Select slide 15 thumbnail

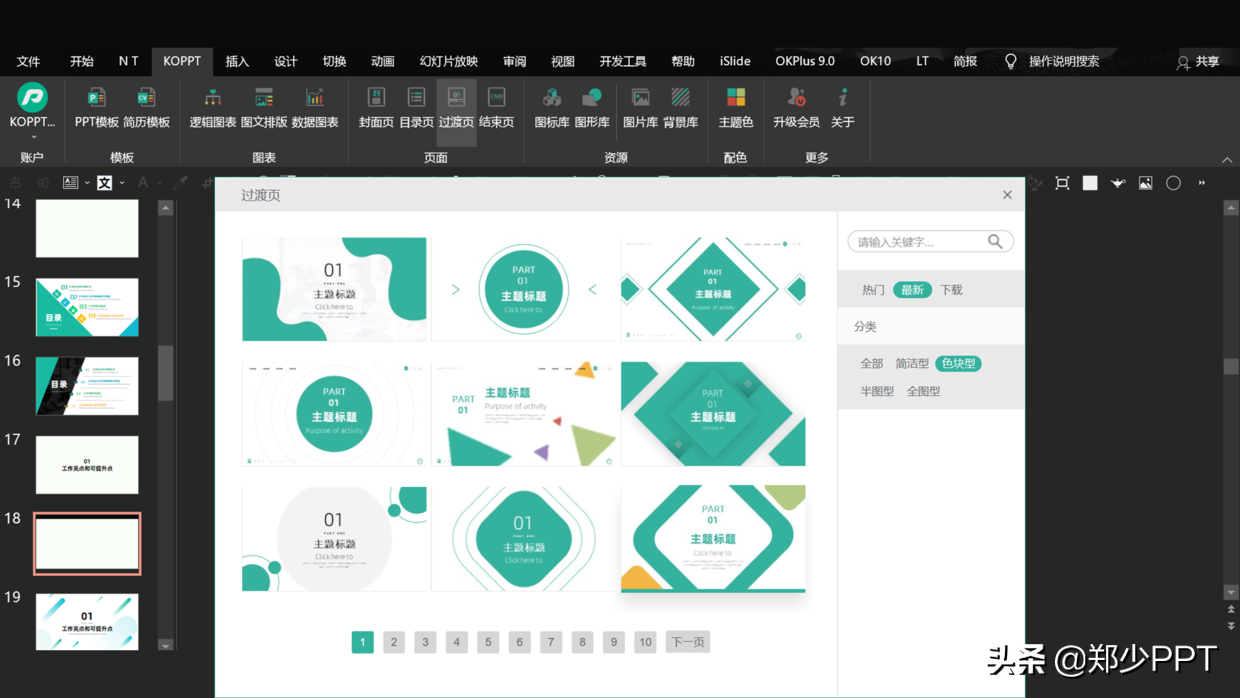(87, 307)
